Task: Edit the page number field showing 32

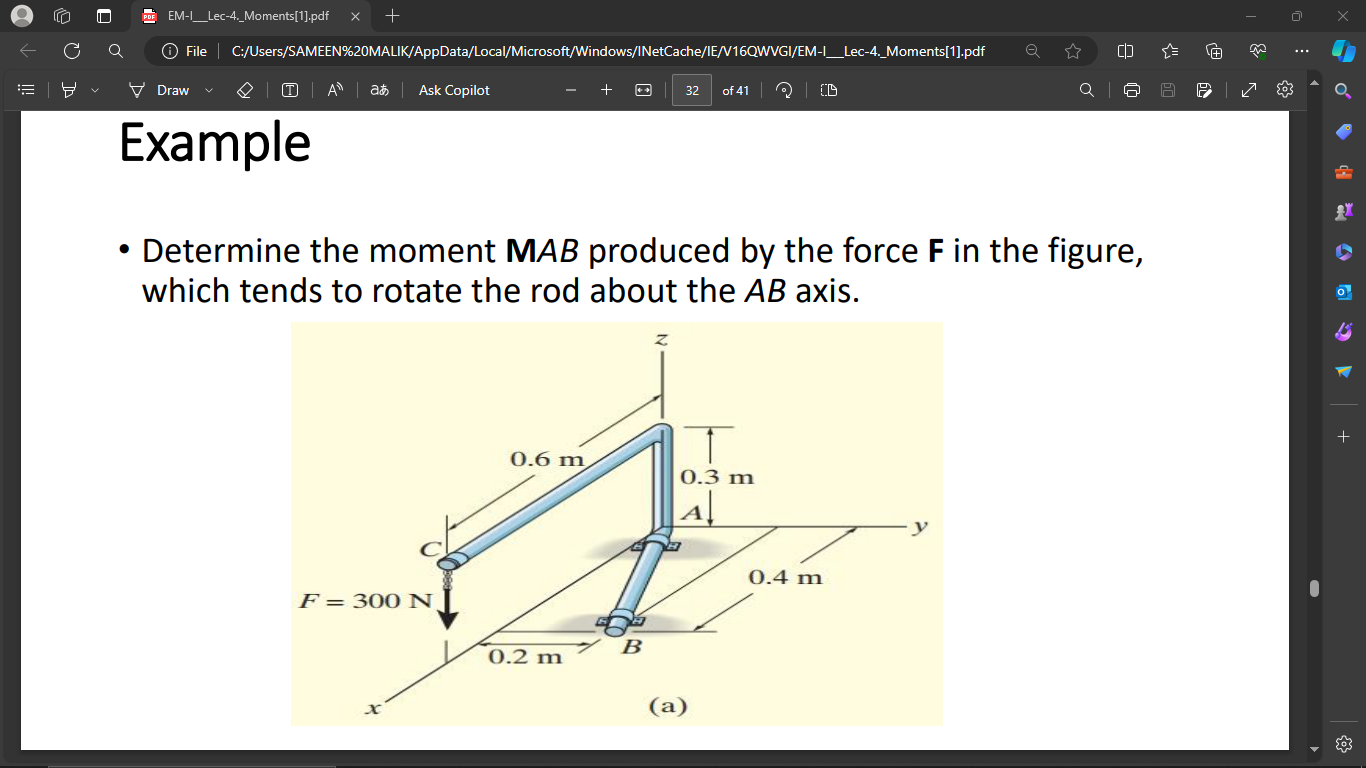Action: click(691, 90)
